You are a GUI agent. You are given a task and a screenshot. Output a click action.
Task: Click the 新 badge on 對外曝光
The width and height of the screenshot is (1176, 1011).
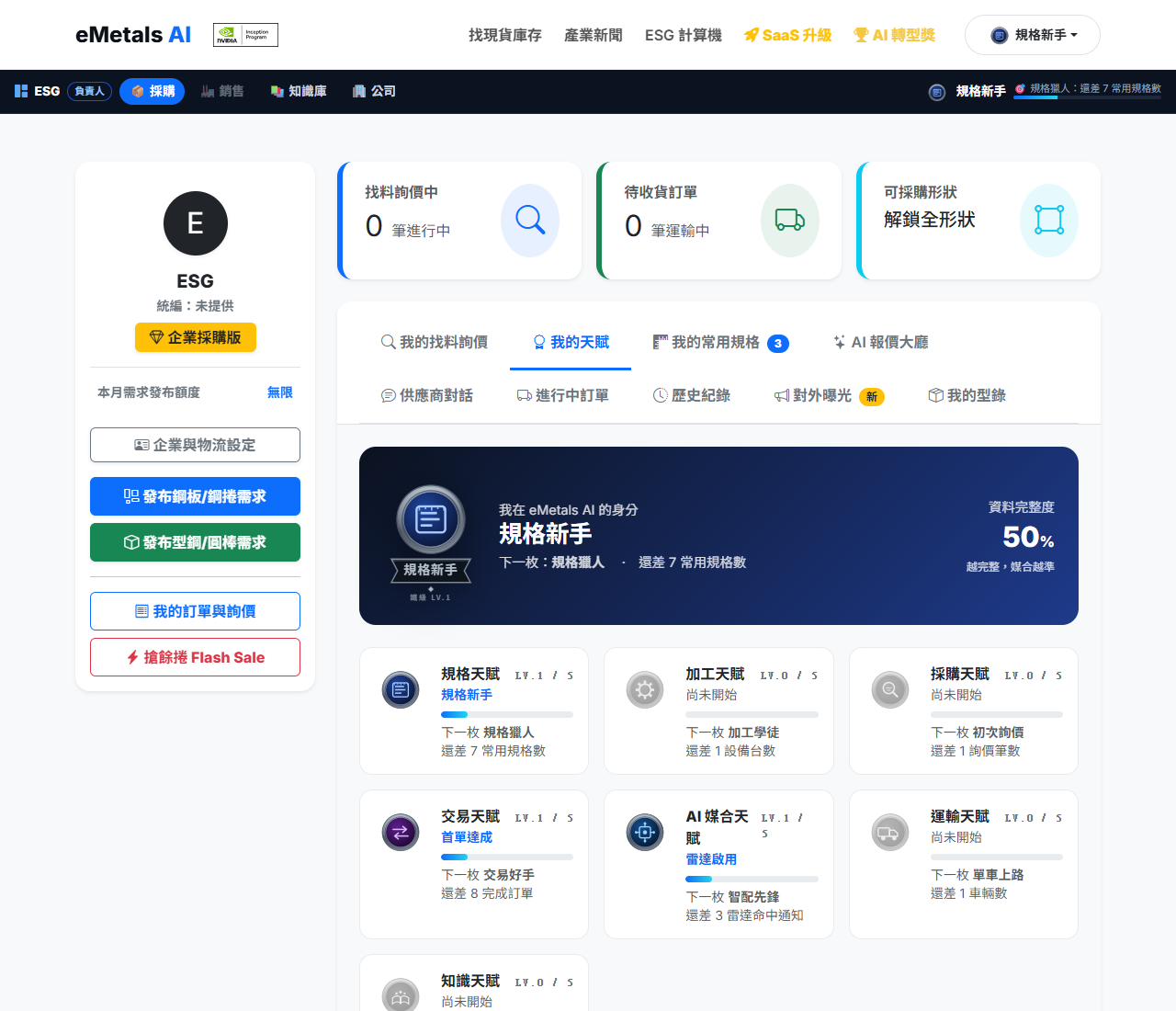click(872, 396)
